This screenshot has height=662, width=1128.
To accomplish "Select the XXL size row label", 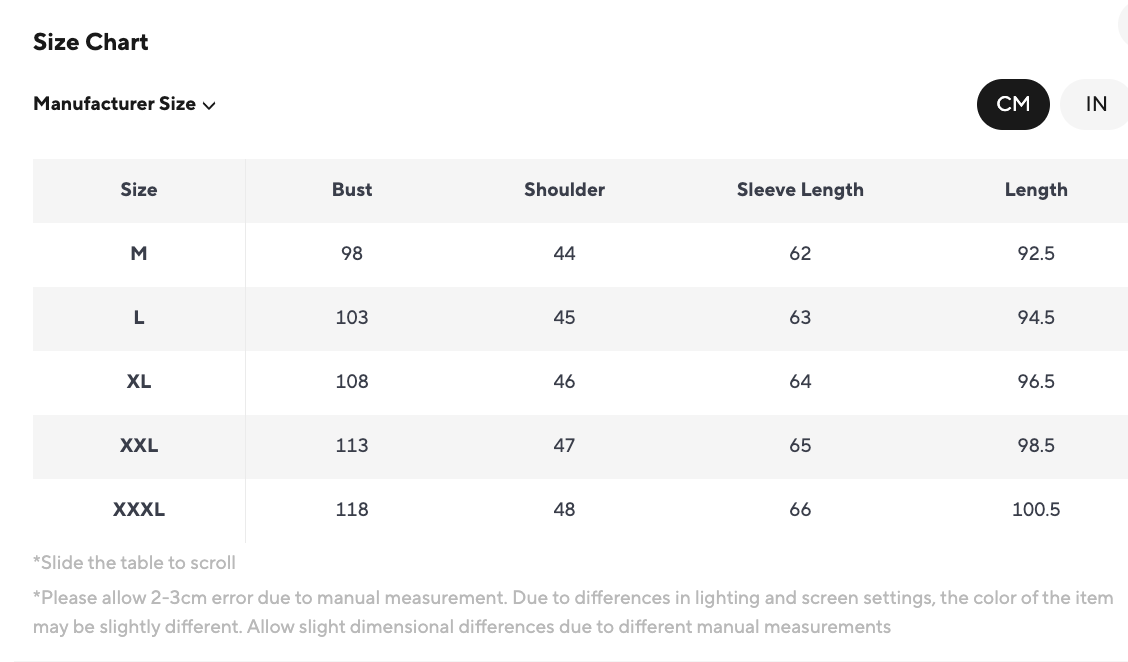I will (x=139, y=446).
